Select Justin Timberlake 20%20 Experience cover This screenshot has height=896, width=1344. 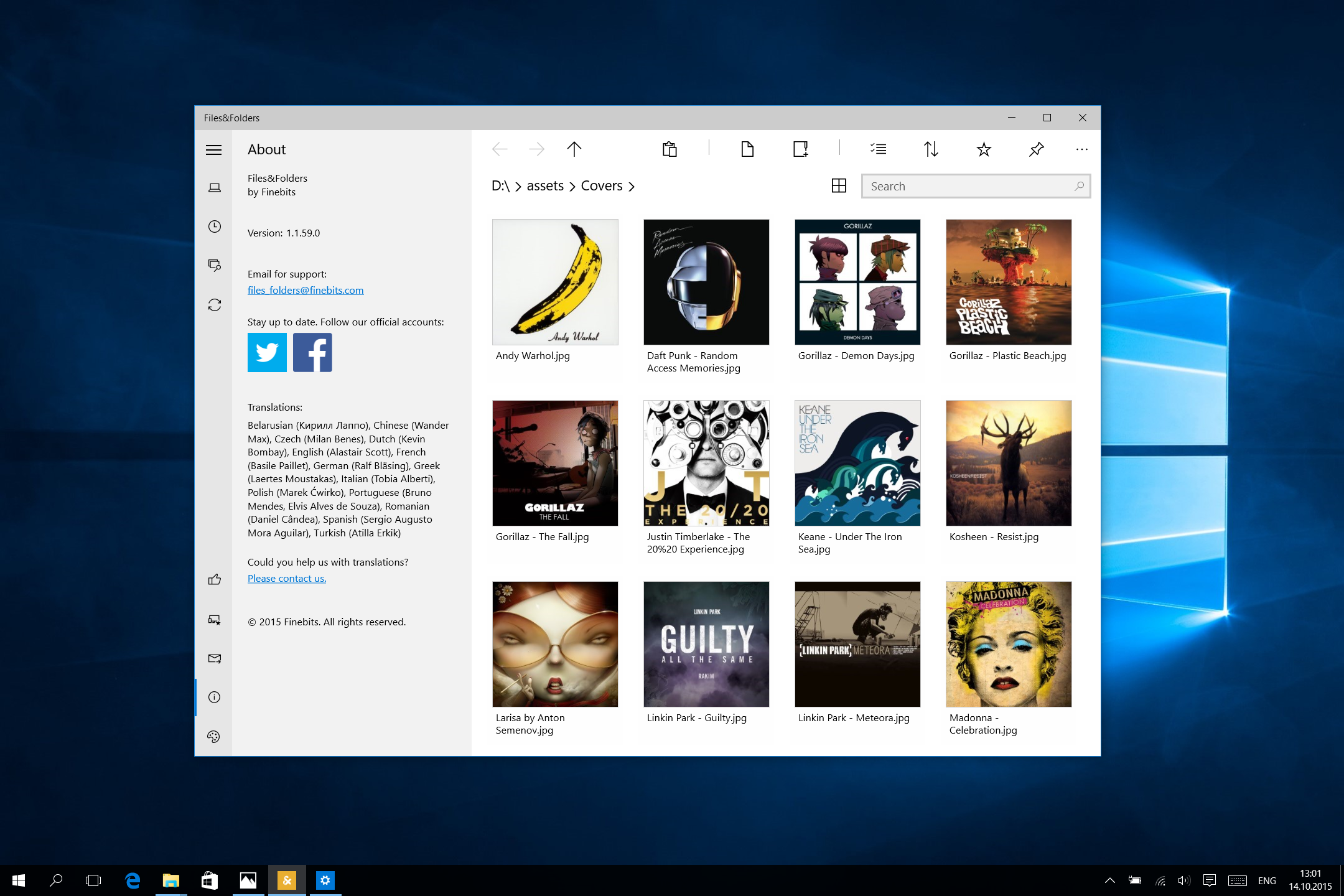(x=706, y=463)
